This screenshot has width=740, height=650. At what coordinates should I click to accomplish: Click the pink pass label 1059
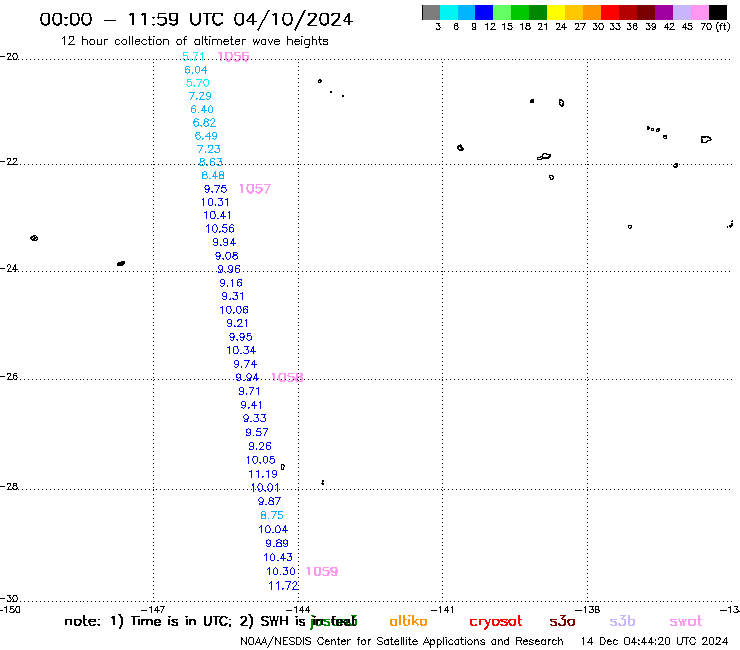[322, 571]
